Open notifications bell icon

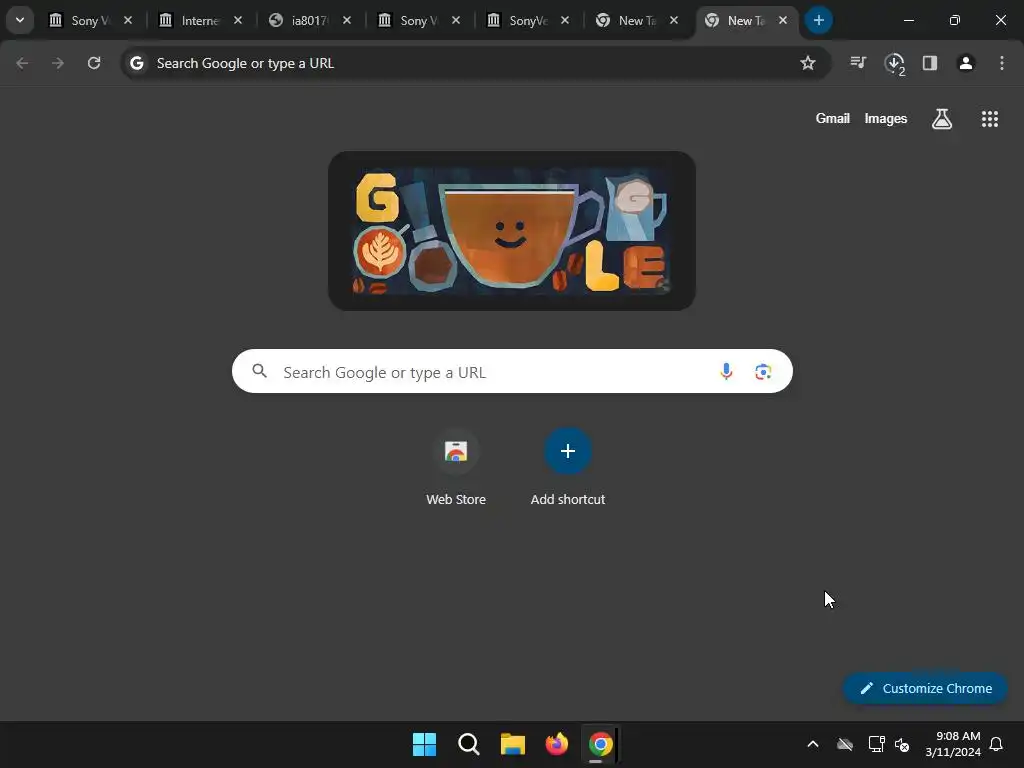point(997,744)
